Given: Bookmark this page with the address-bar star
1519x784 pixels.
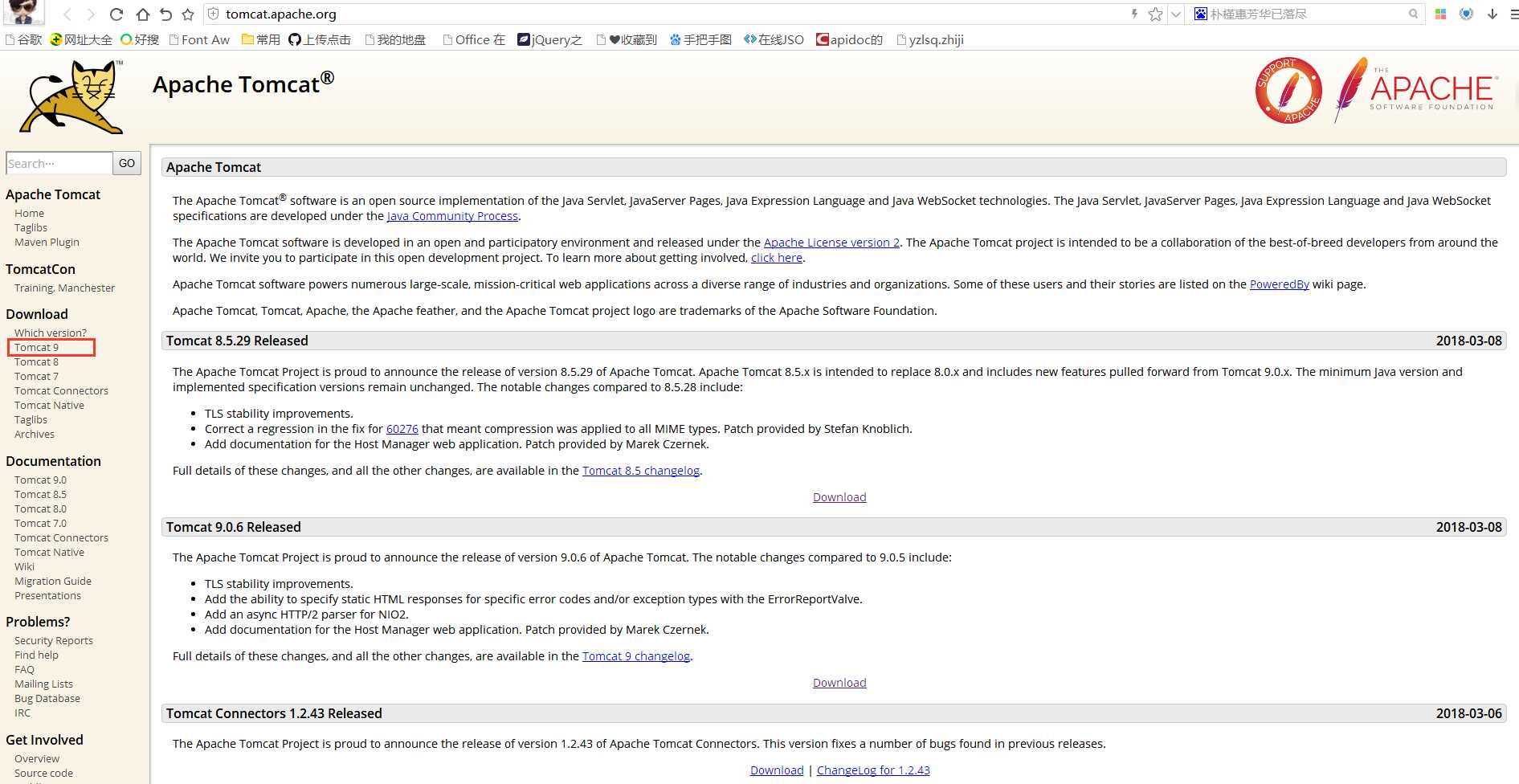Looking at the screenshot, I should pos(1155,14).
